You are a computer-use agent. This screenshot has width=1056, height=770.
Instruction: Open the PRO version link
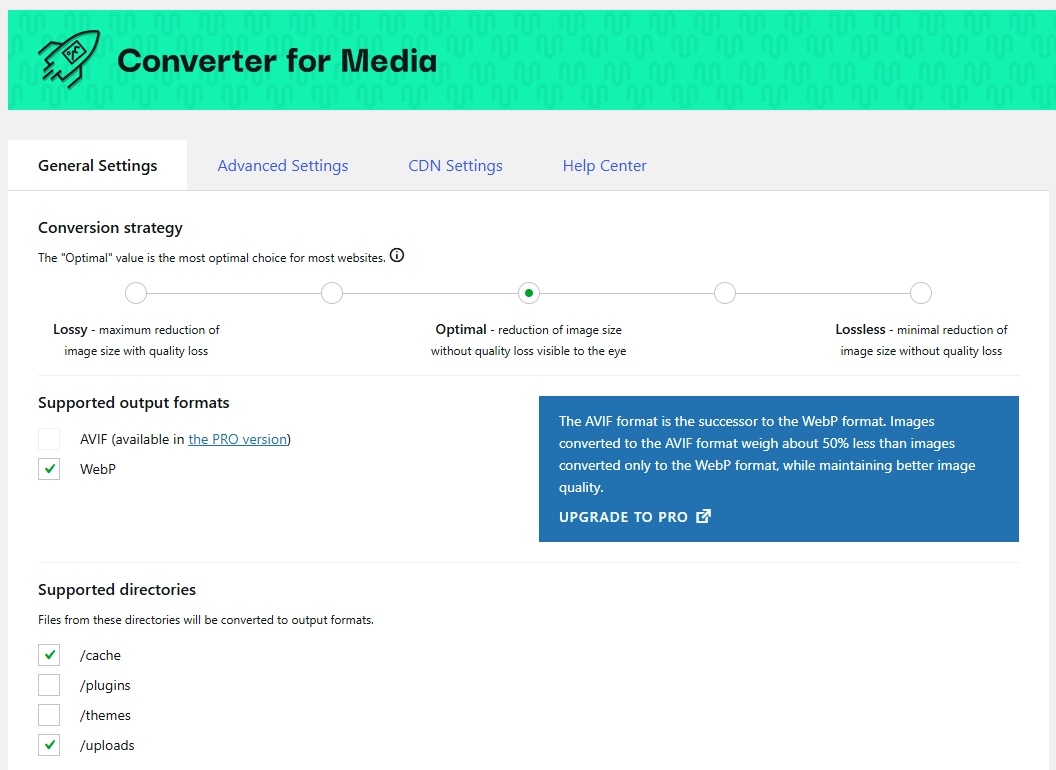[x=237, y=439]
